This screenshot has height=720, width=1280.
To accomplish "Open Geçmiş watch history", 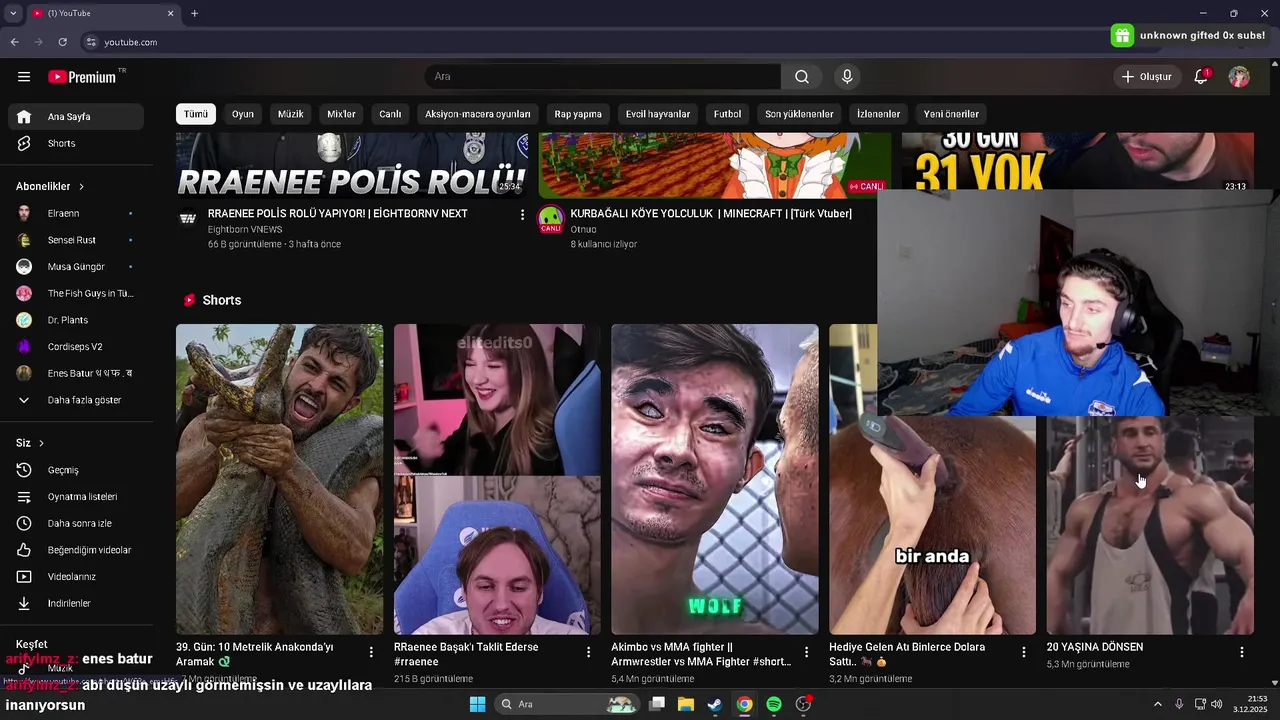I will 76,470.
